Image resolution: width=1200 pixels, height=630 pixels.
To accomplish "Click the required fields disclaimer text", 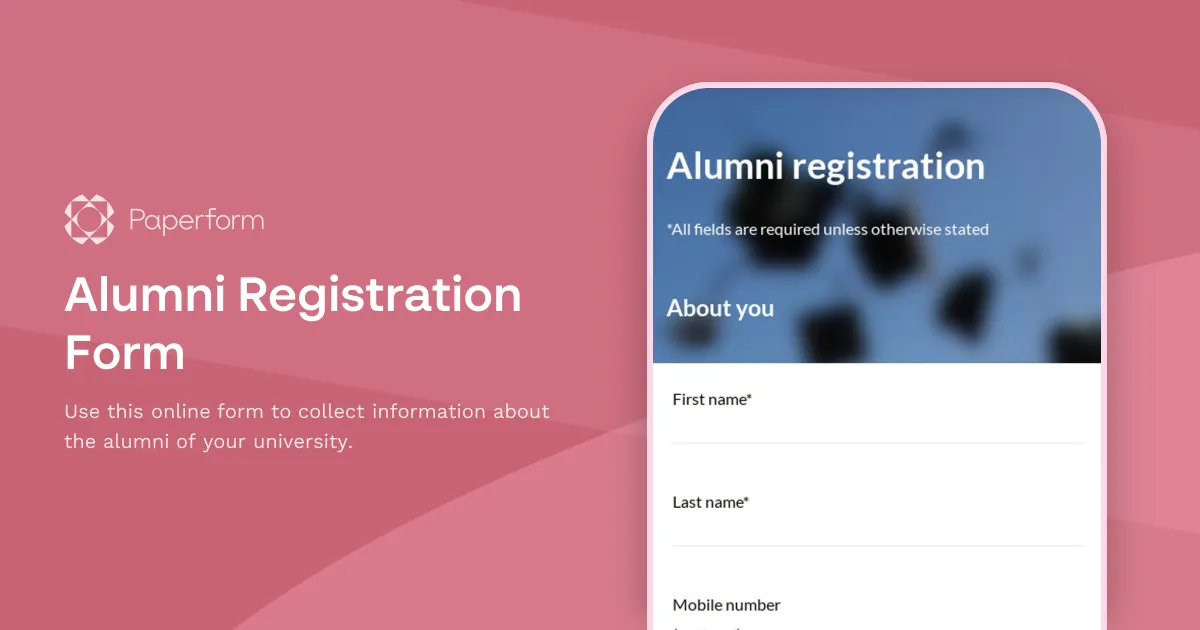I will click(x=827, y=229).
